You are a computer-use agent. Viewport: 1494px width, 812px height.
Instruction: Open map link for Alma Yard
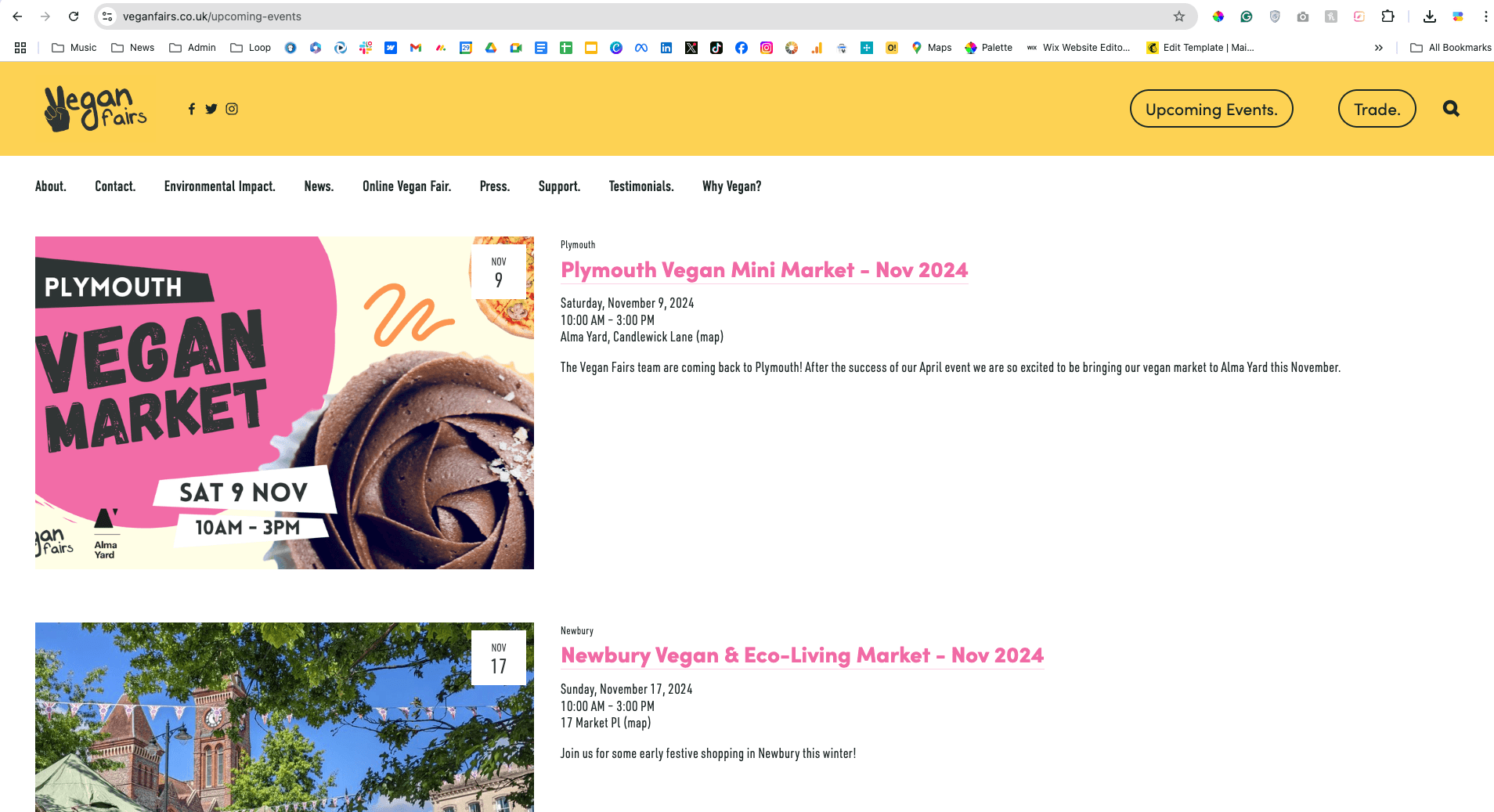[710, 337]
